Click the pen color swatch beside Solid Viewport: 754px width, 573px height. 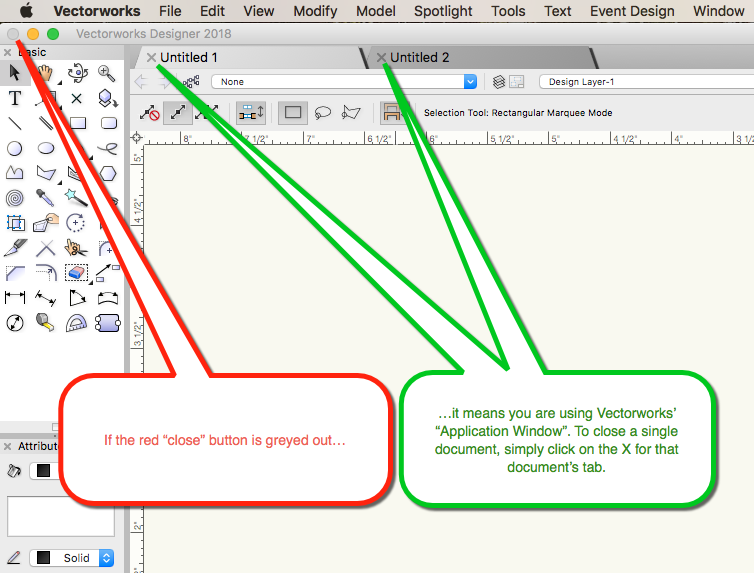[43, 558]
